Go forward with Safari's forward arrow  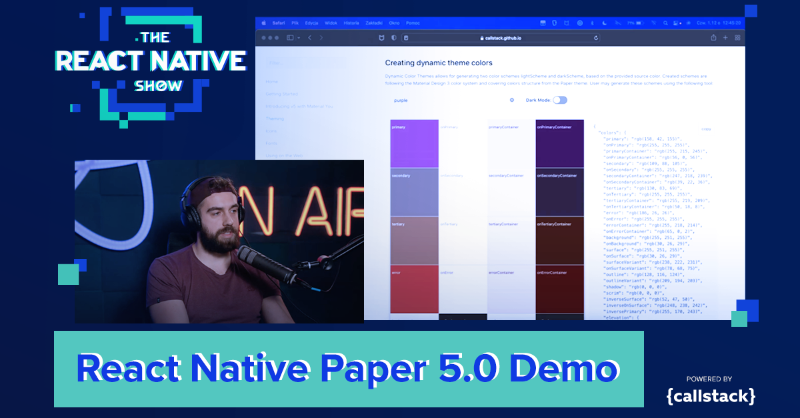(x=321, y=38)
